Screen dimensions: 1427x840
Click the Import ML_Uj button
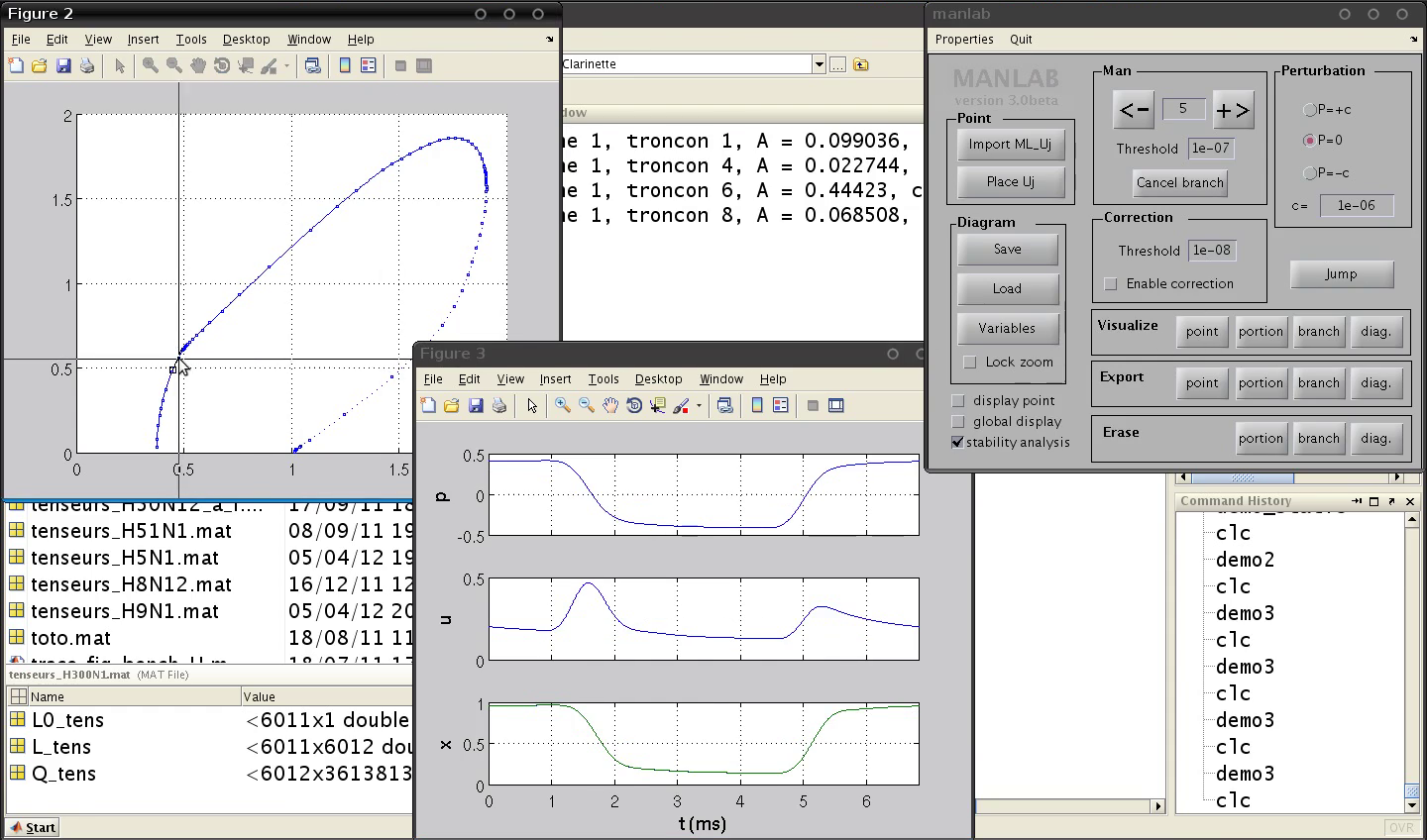(x=1010, y=145)
